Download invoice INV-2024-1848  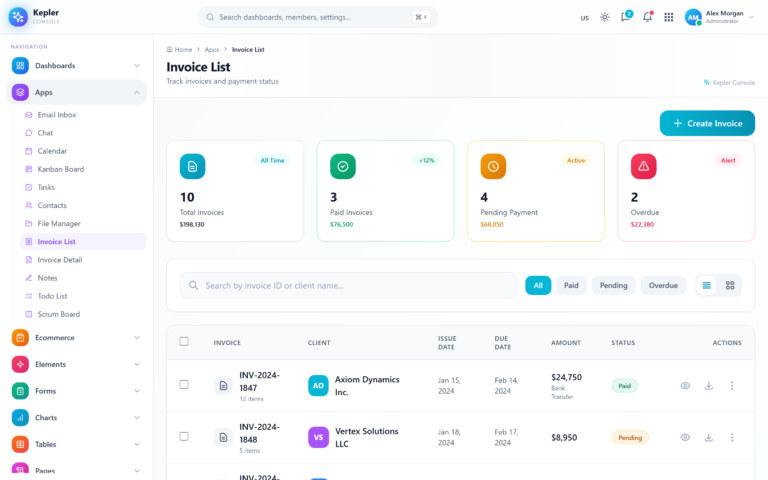(x=709, y=437)
